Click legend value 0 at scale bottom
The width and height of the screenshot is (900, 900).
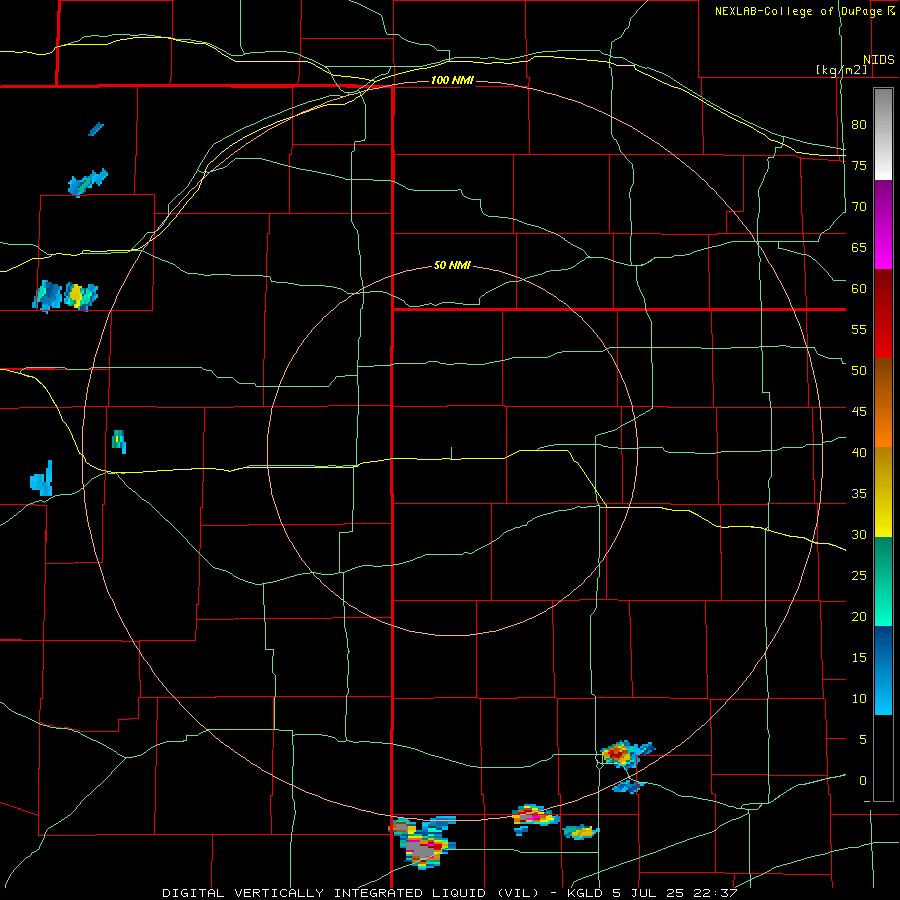point(863,781)
